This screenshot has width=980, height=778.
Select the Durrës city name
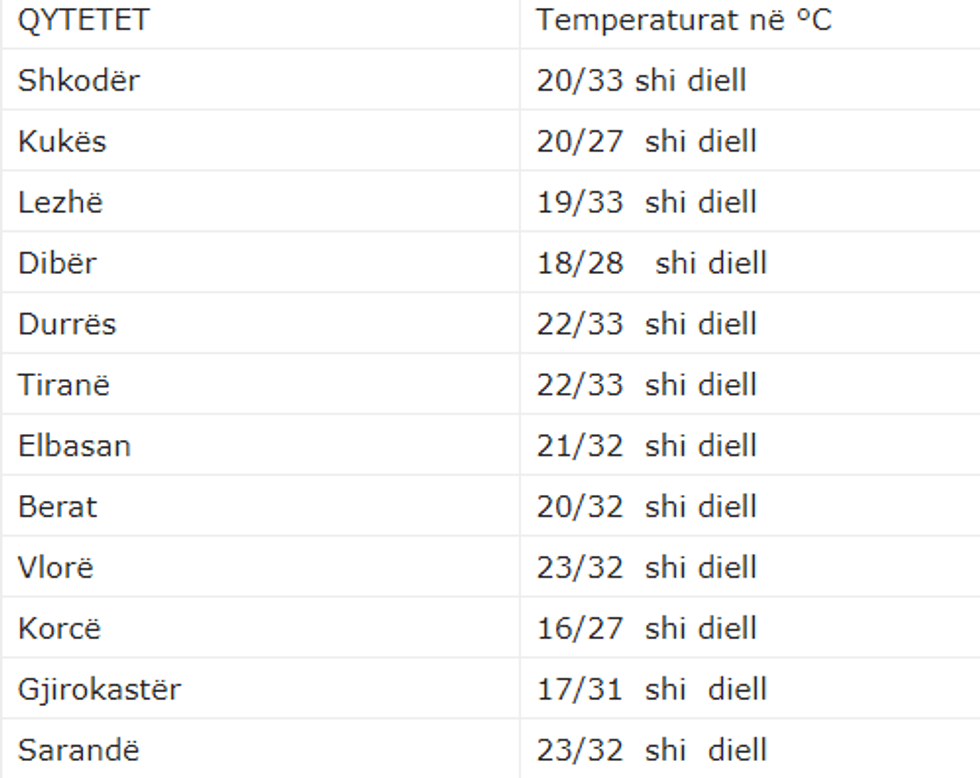[67, 324]
